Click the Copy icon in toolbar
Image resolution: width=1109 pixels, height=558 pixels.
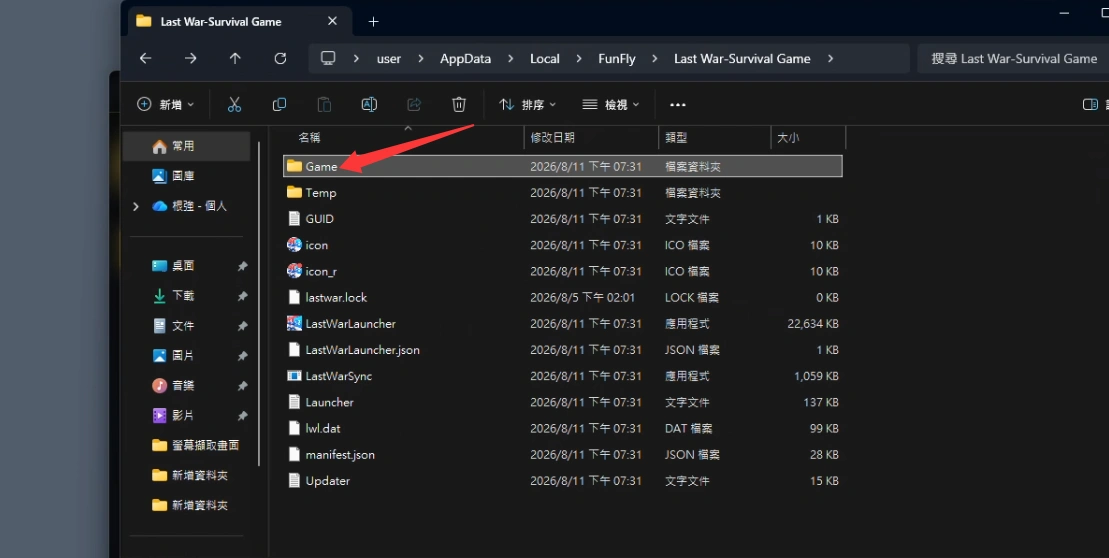click(279, 105)
